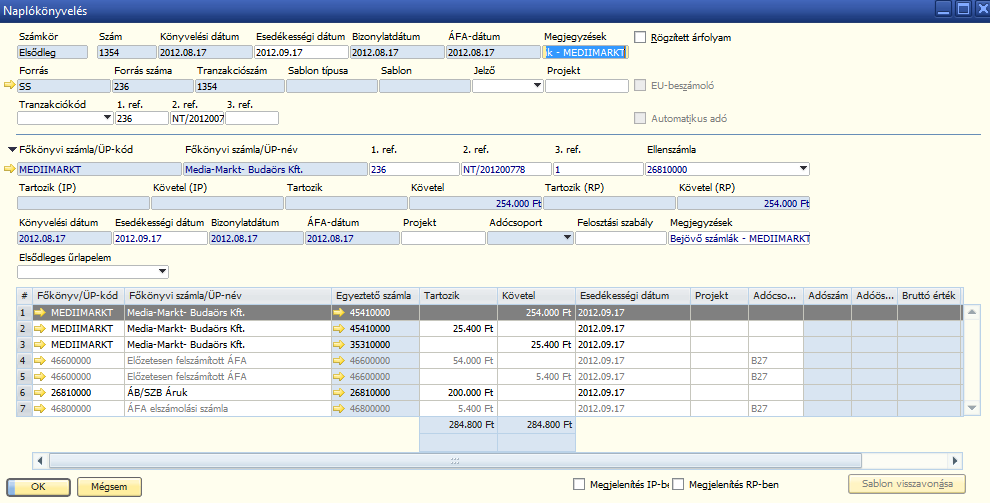This screenshot has width=990, height=503.
Task: Click the Esedékességi dátum column header
Action: [x=633, y=295]
